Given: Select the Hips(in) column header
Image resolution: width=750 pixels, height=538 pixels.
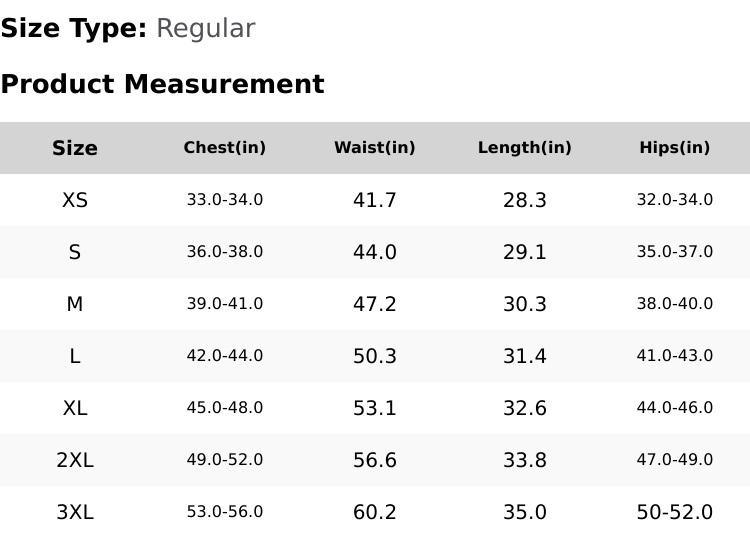Looking at the screenshot, I should point(675,148).
